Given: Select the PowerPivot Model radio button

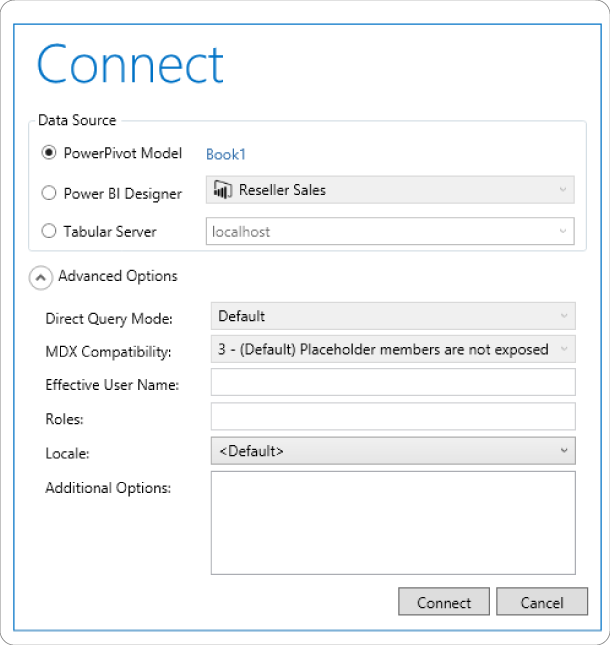Looking at the screenshot, I should click(49, 153).
